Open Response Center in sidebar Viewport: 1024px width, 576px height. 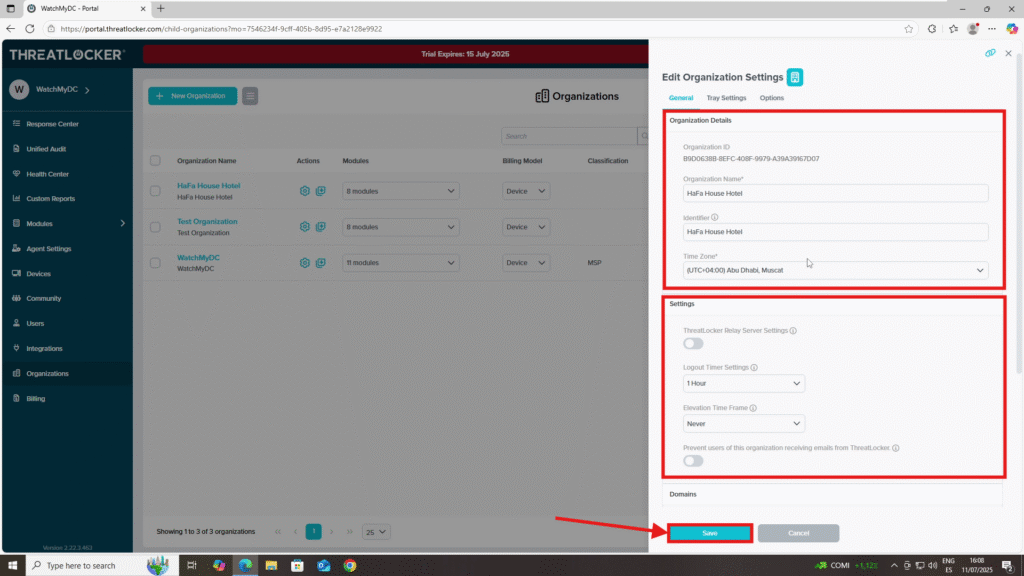point(52,123)
